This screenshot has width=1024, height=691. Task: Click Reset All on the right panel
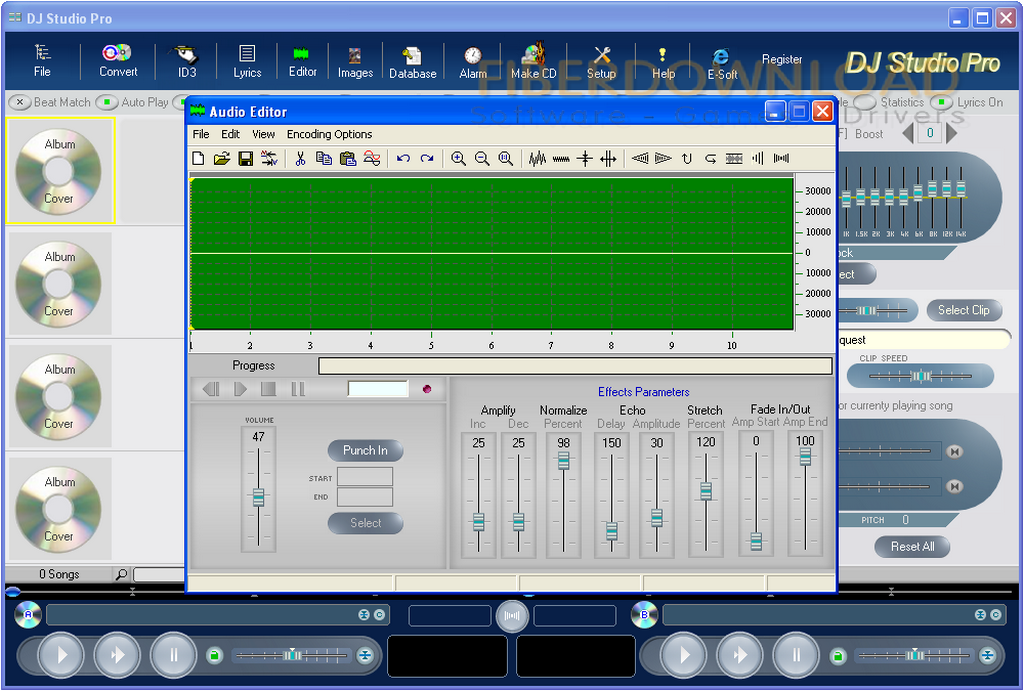pos(911,547)
